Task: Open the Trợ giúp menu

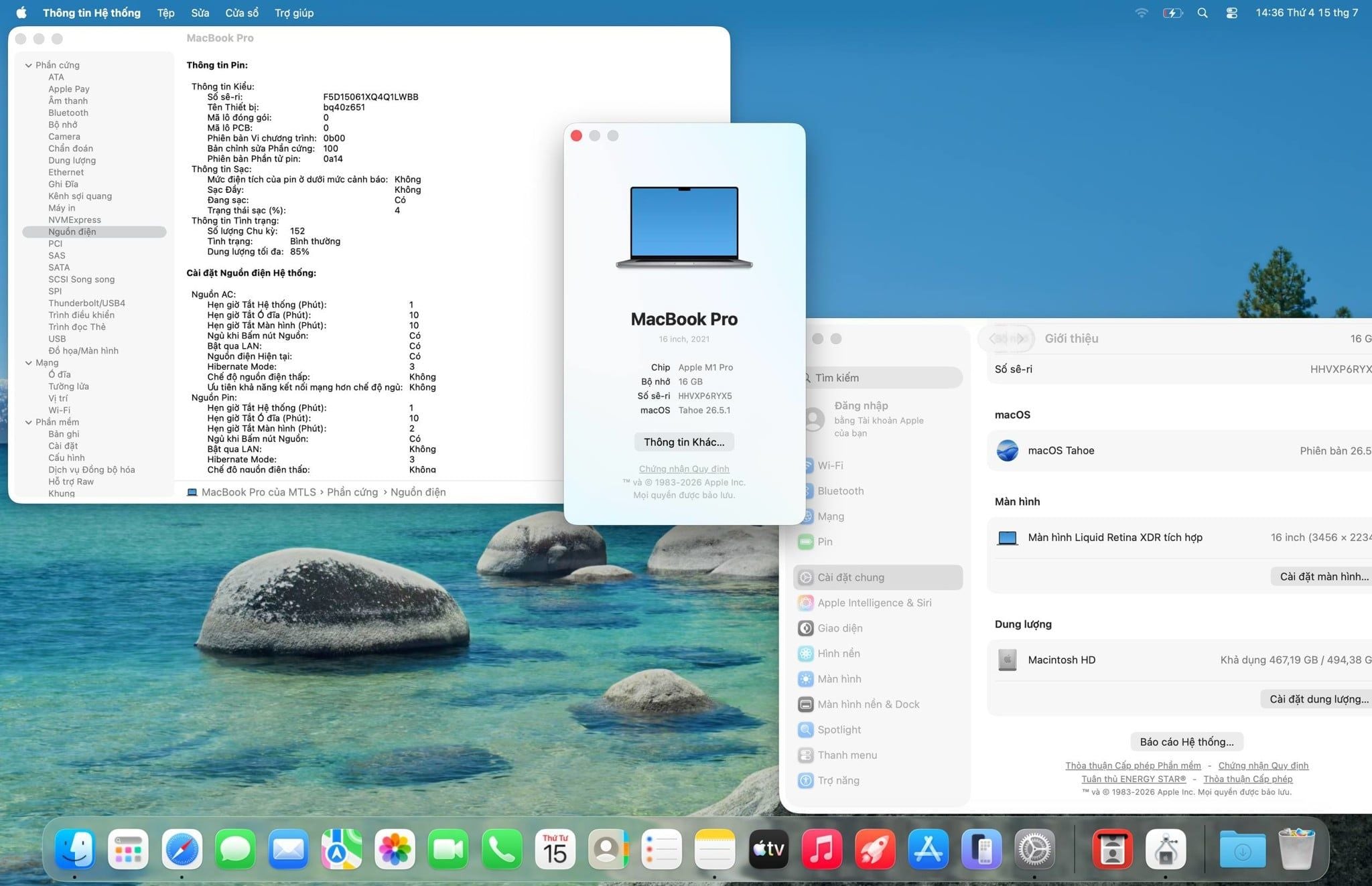Action: click(x=294, y=13)
